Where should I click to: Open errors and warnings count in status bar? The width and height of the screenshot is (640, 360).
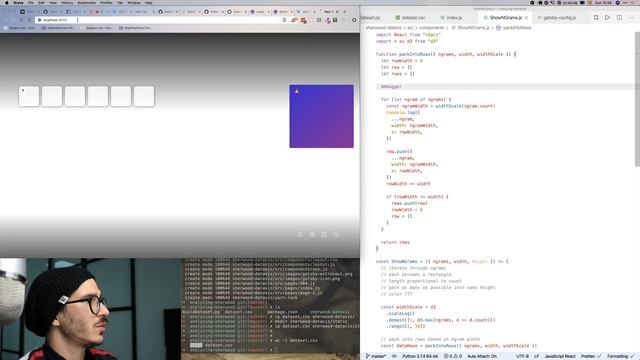coord(452,356)
